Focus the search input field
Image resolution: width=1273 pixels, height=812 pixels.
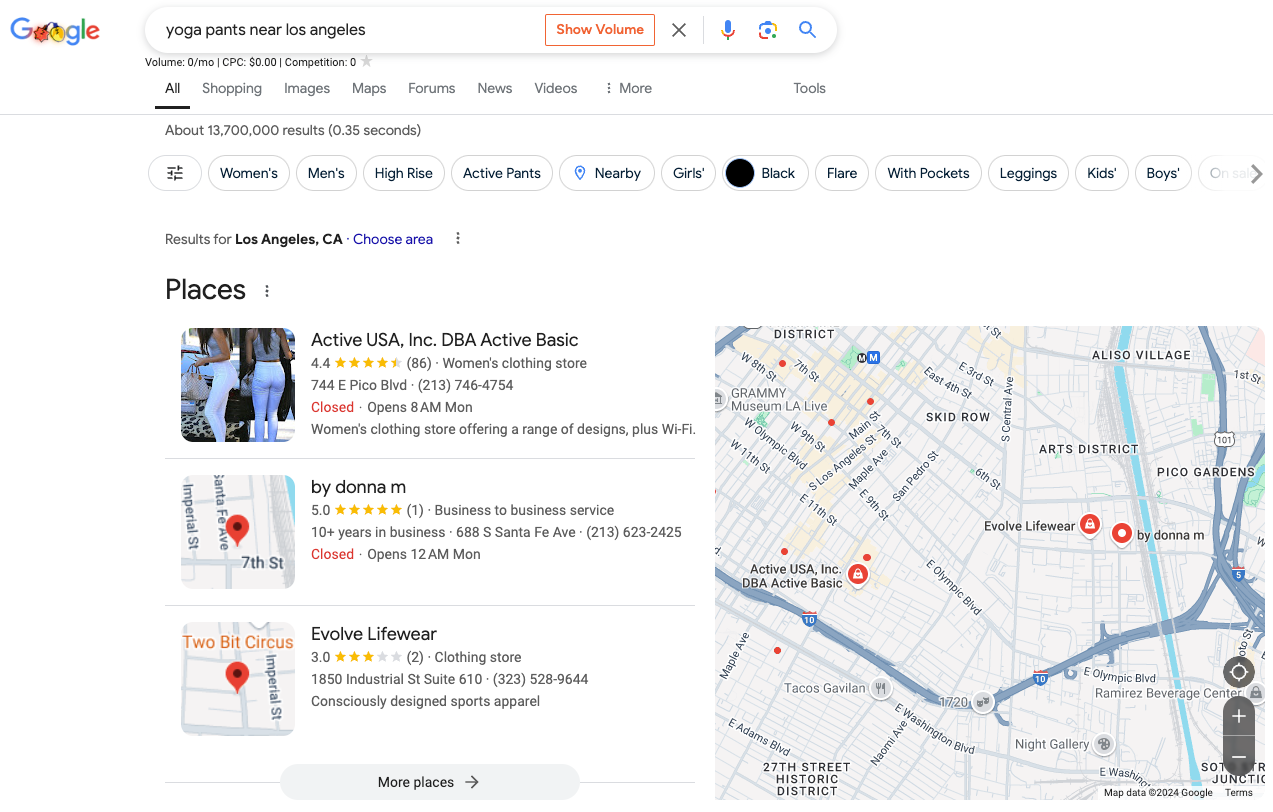(350, 30)
